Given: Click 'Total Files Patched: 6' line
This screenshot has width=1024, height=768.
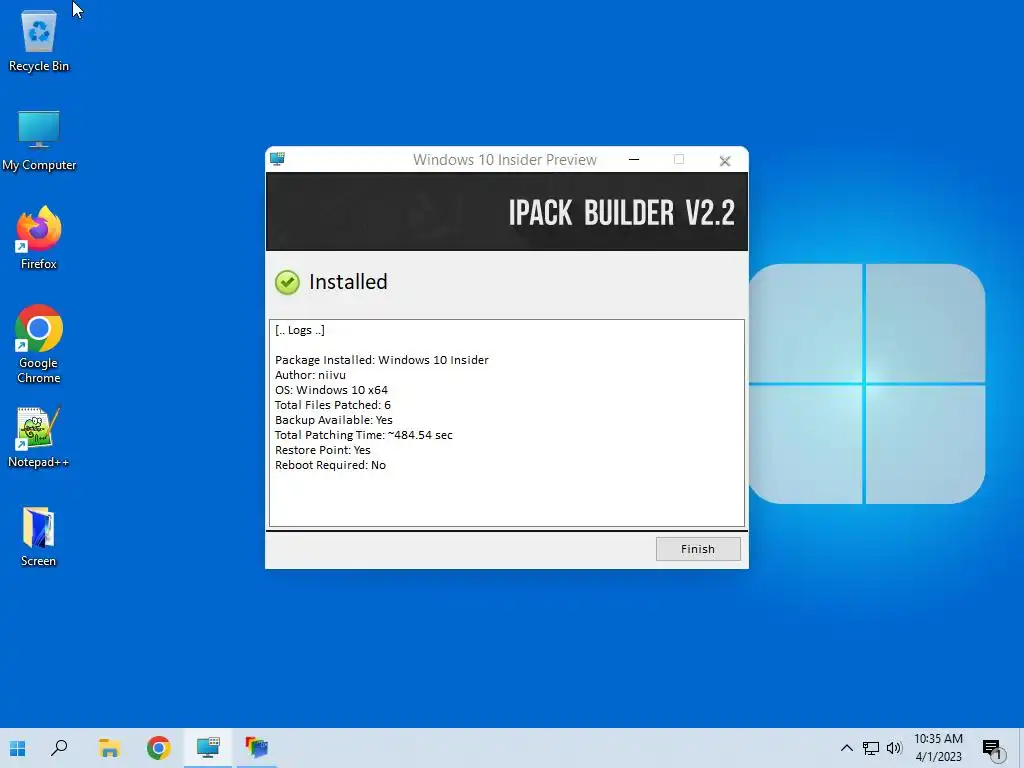Looking at the screenshot, I should pyautogui.click(x=332, y=405).
